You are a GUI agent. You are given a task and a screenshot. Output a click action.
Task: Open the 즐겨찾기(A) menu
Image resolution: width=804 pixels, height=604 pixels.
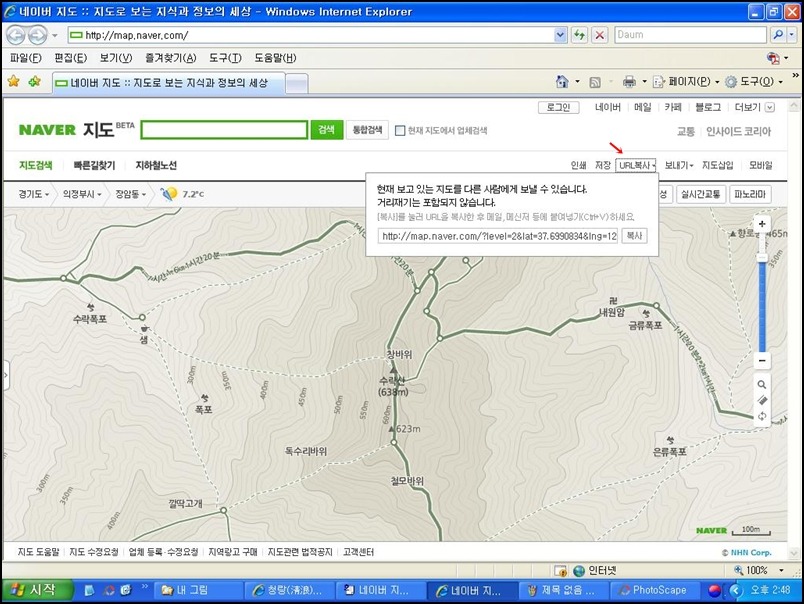point(171,58)
